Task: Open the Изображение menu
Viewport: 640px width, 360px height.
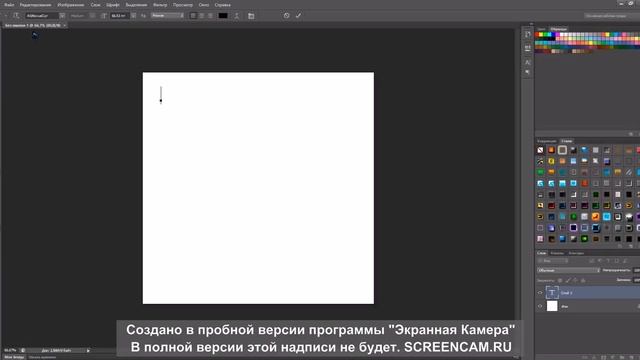Action: pos(71,5)
